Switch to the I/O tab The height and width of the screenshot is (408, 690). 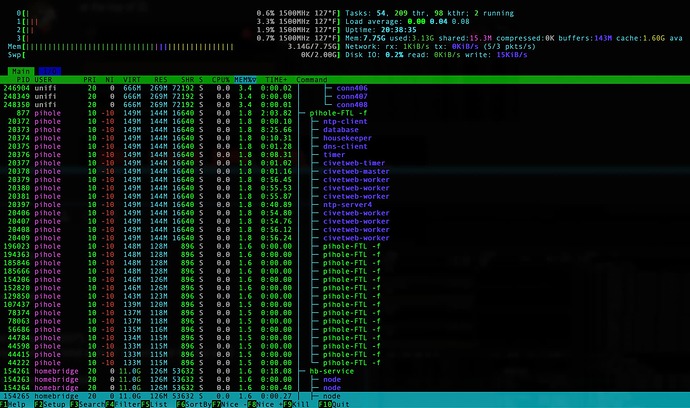point(49,71)
